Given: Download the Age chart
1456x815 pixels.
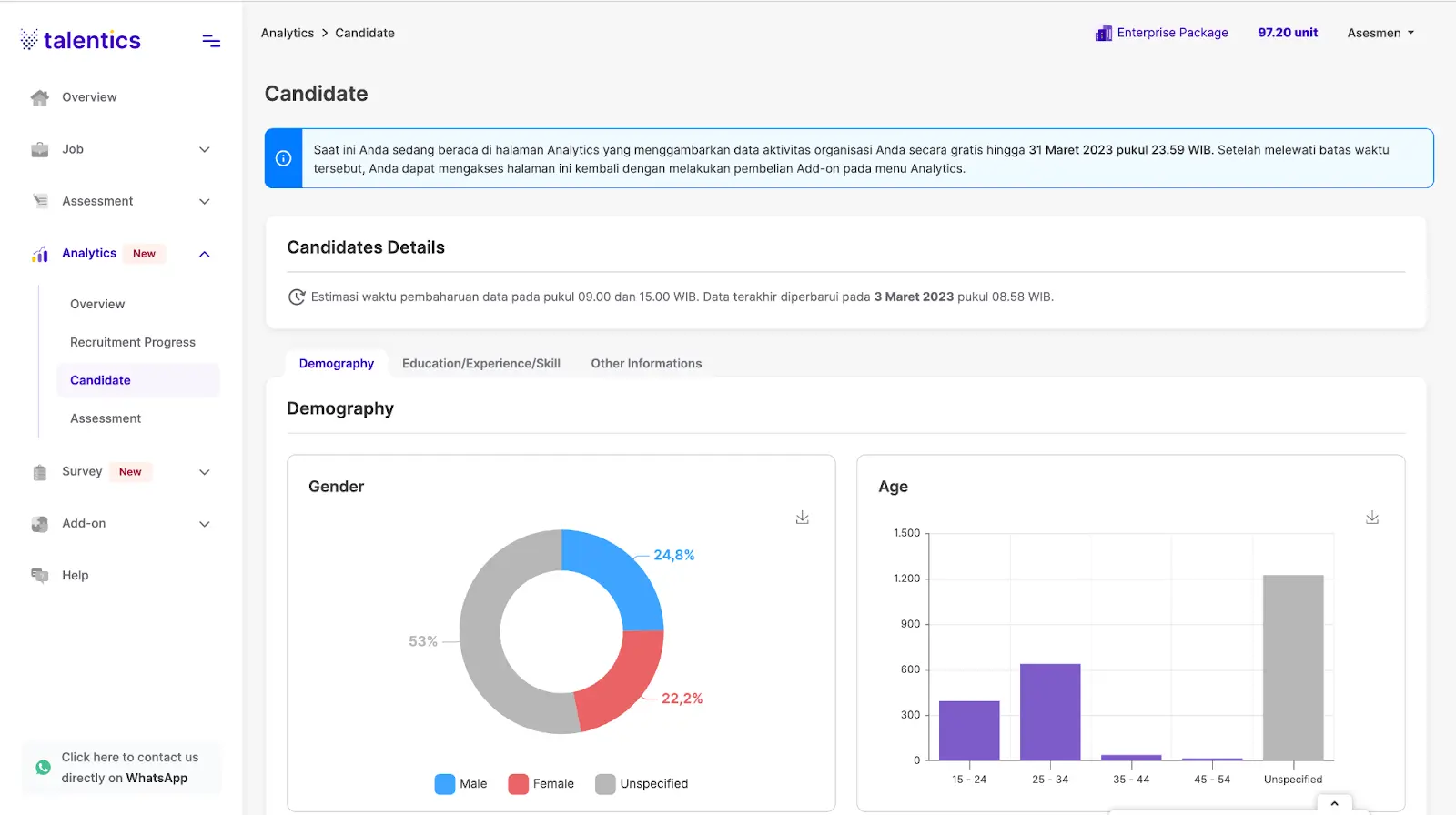Looking at the screenshot, I should point(1372,518).
